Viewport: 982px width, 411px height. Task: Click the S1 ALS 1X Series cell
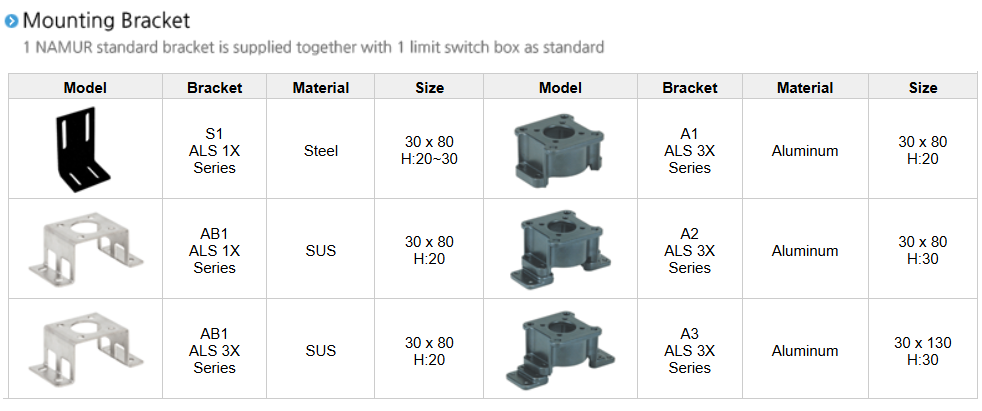coord(214,151)
